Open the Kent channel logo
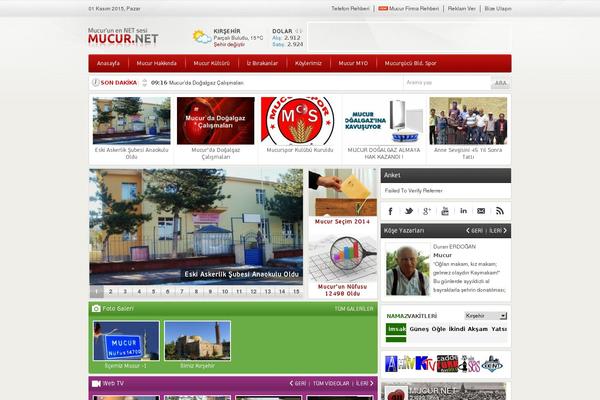 coord(492,364)
